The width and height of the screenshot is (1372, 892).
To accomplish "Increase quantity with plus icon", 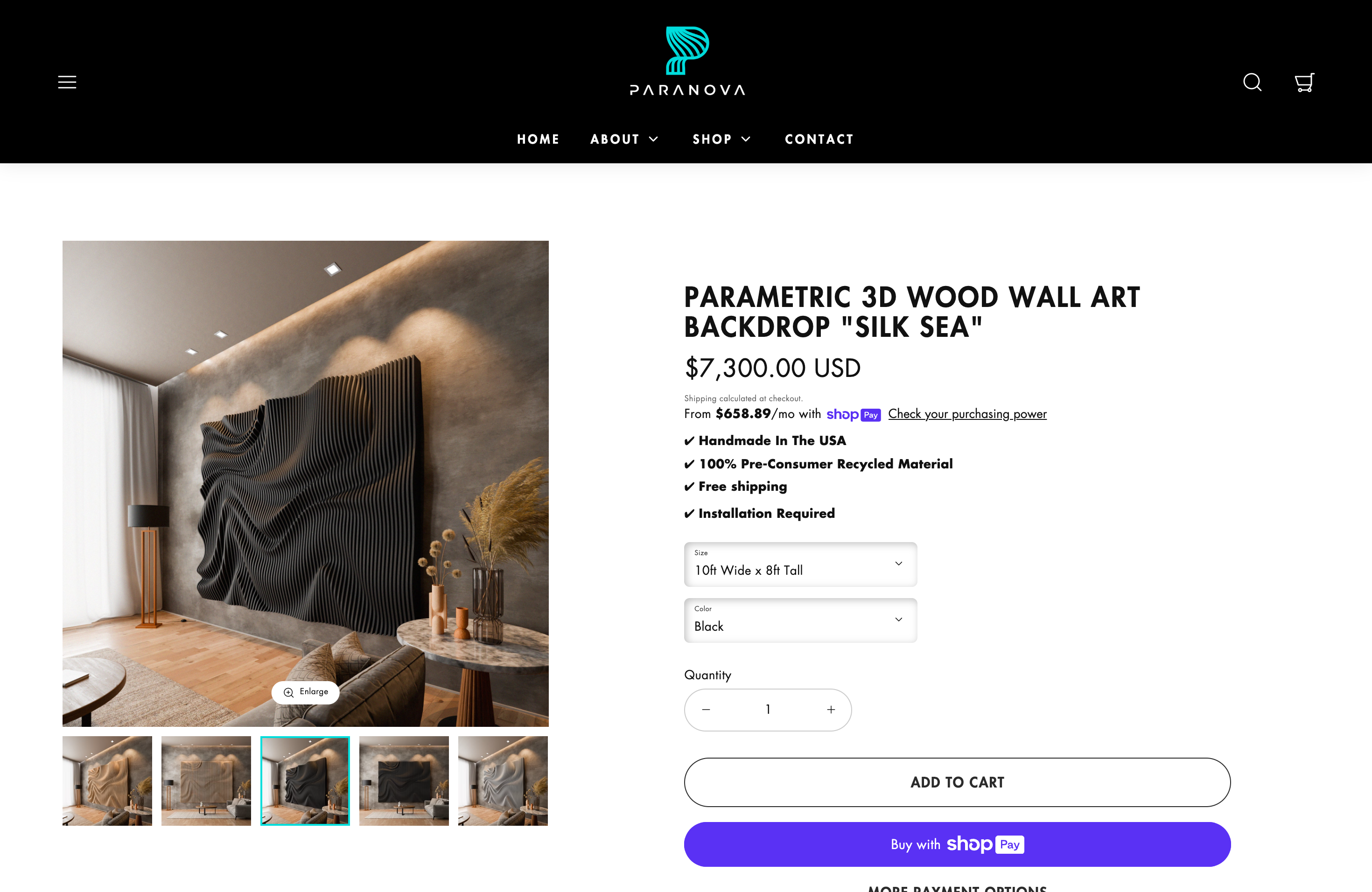I will coord(831,710).
